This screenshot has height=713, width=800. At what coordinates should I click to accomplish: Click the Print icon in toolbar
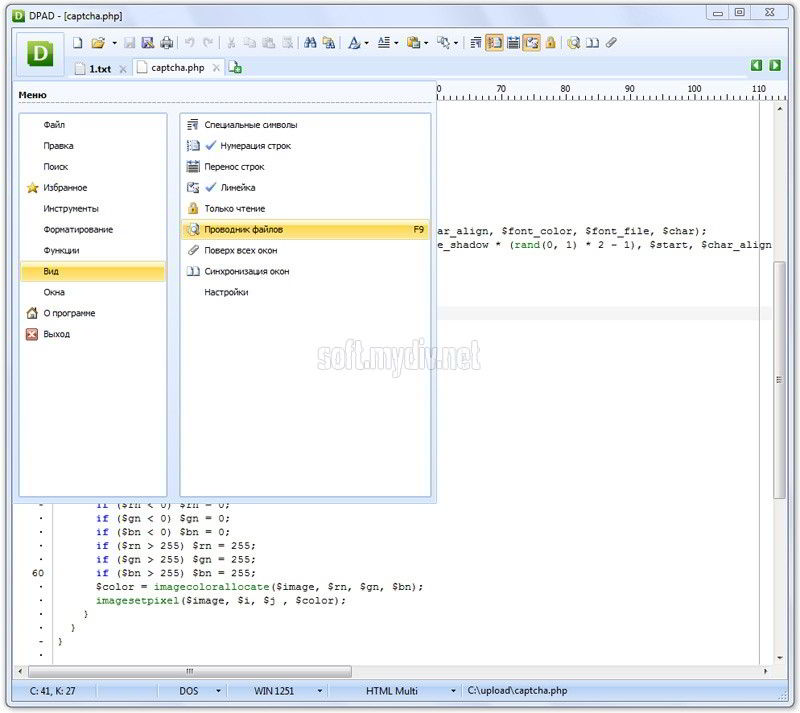[166, 43]
